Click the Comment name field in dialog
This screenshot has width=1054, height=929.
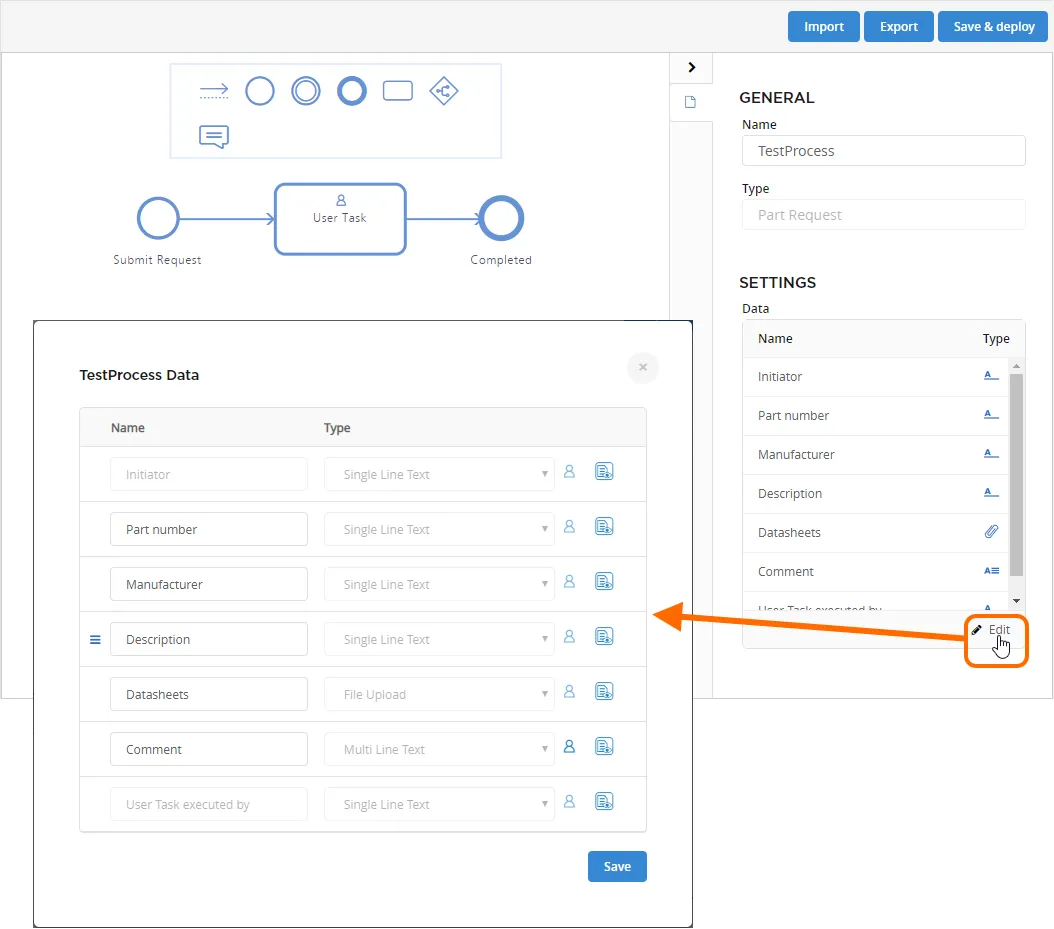point(209,750)
